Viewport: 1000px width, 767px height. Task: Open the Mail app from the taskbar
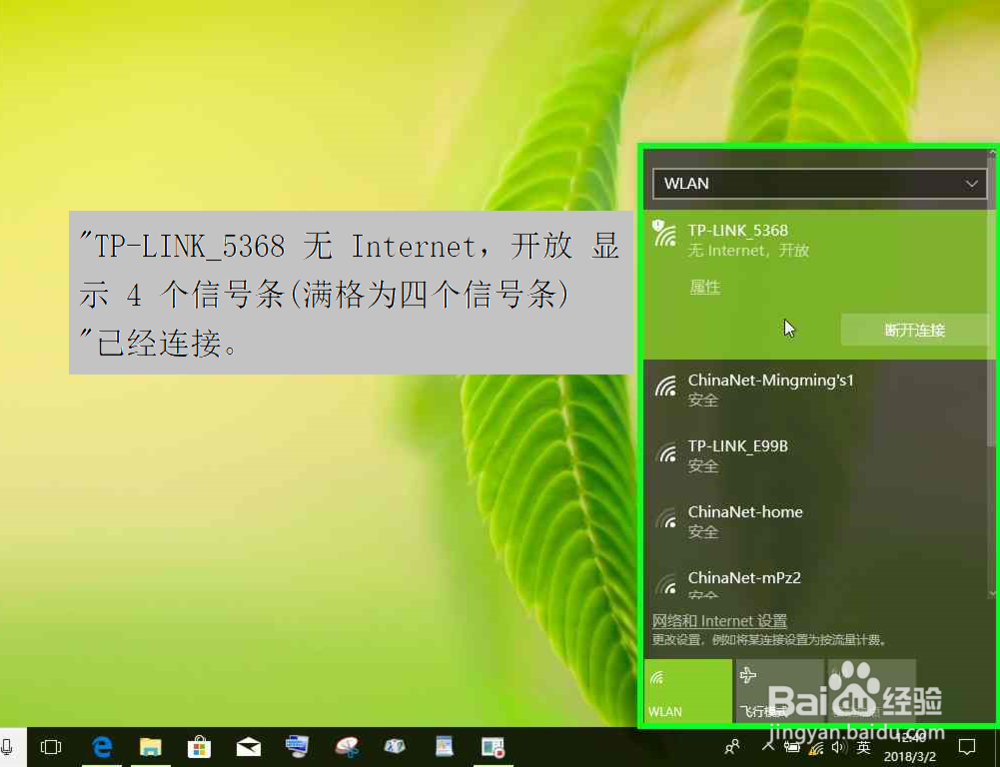pyautogui.click(x=248, y=746)
